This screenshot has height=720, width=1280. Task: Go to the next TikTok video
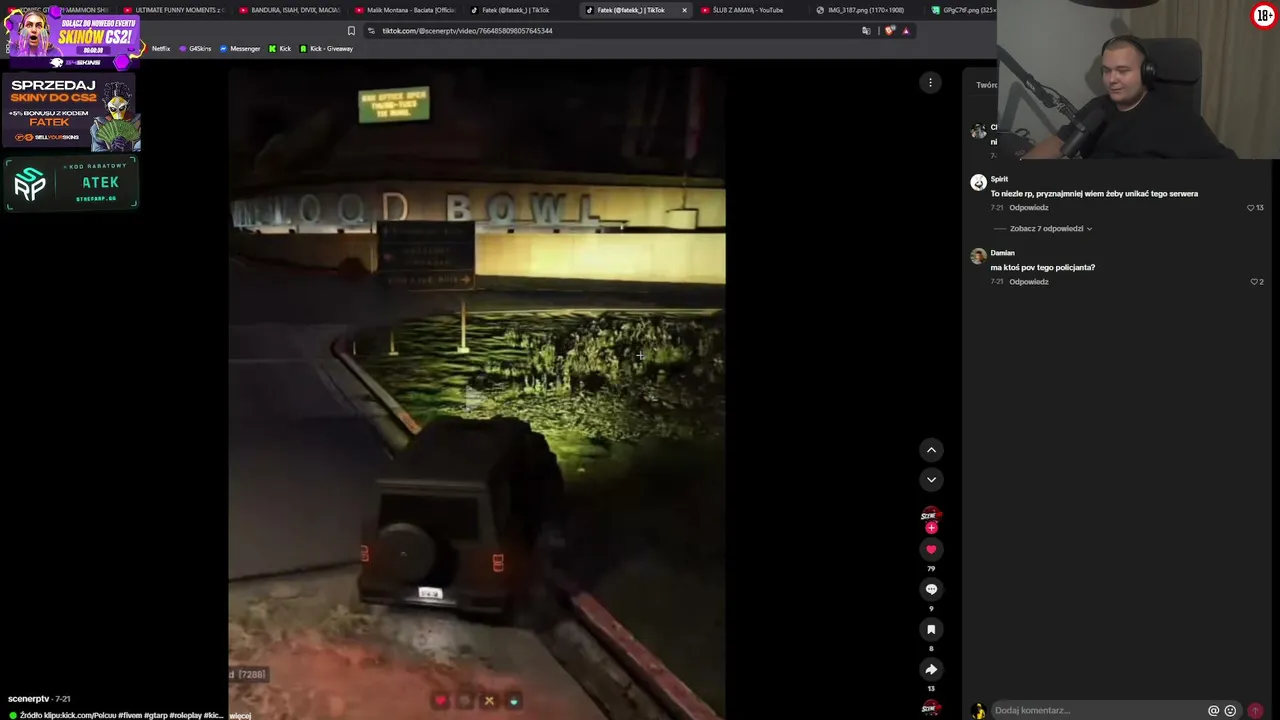click(x=931, y=480)
